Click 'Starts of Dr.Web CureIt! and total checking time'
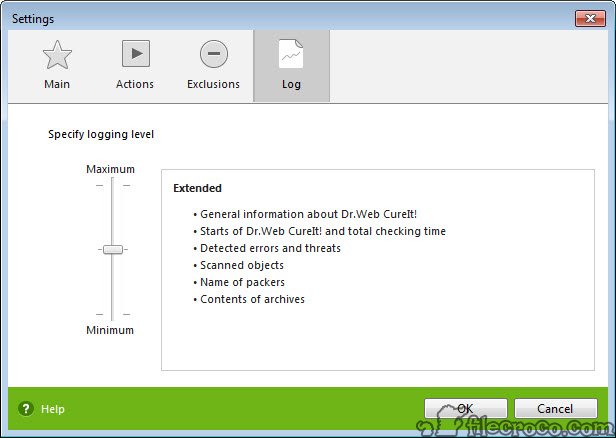The height and width of the screenshot is (438, 616). tap(323, 231)
